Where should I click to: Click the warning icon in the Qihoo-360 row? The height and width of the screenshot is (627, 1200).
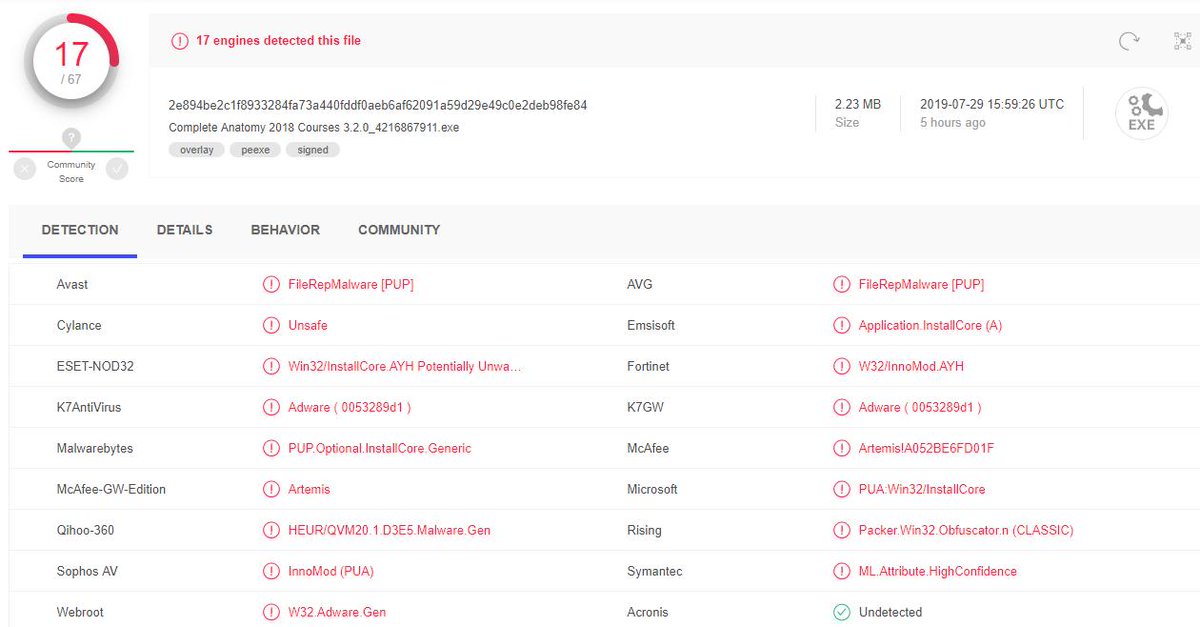(x=271, y=531)
